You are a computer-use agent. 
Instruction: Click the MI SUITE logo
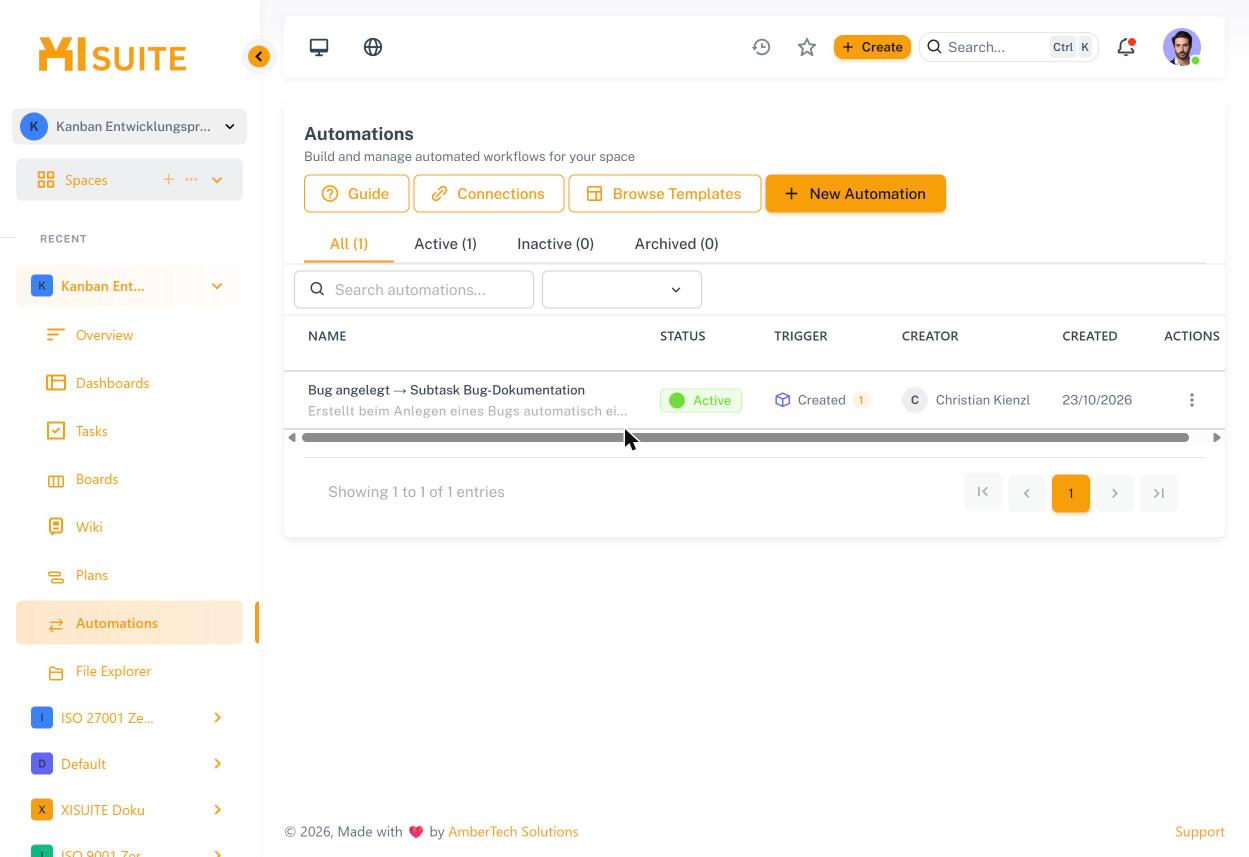click(x=112, y=55)
